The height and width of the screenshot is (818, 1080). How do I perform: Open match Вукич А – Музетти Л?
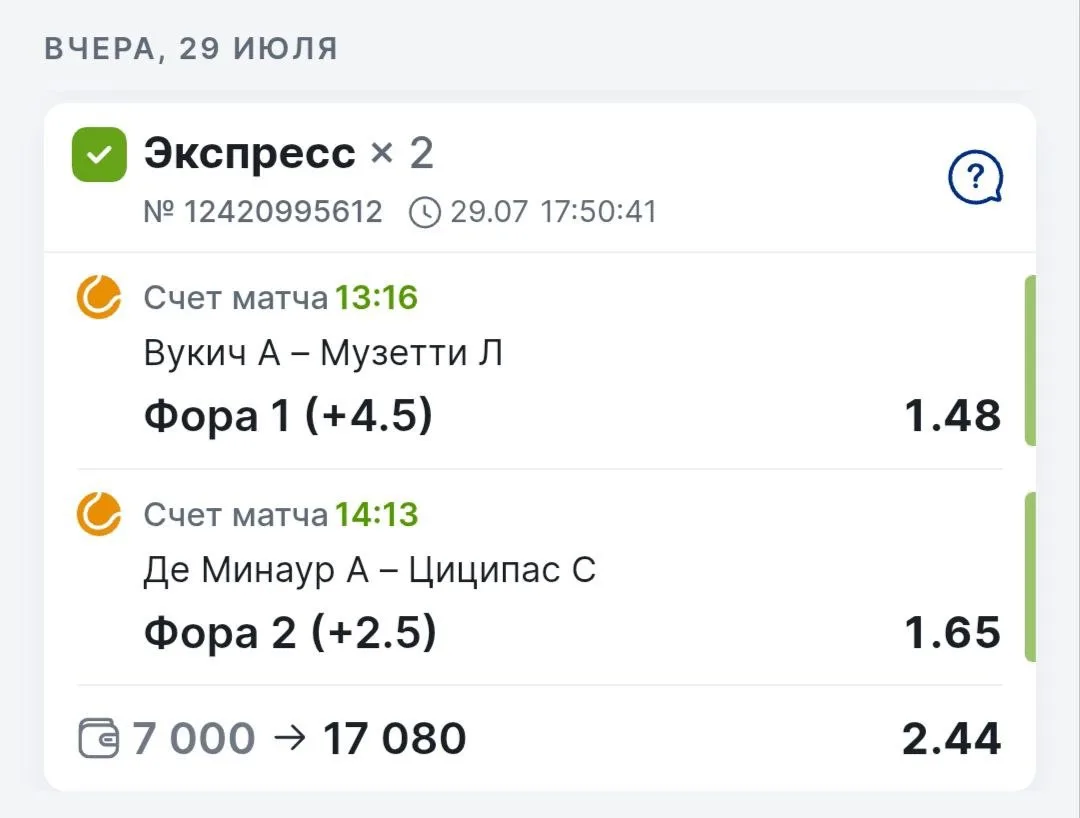[x=323, y=353]
